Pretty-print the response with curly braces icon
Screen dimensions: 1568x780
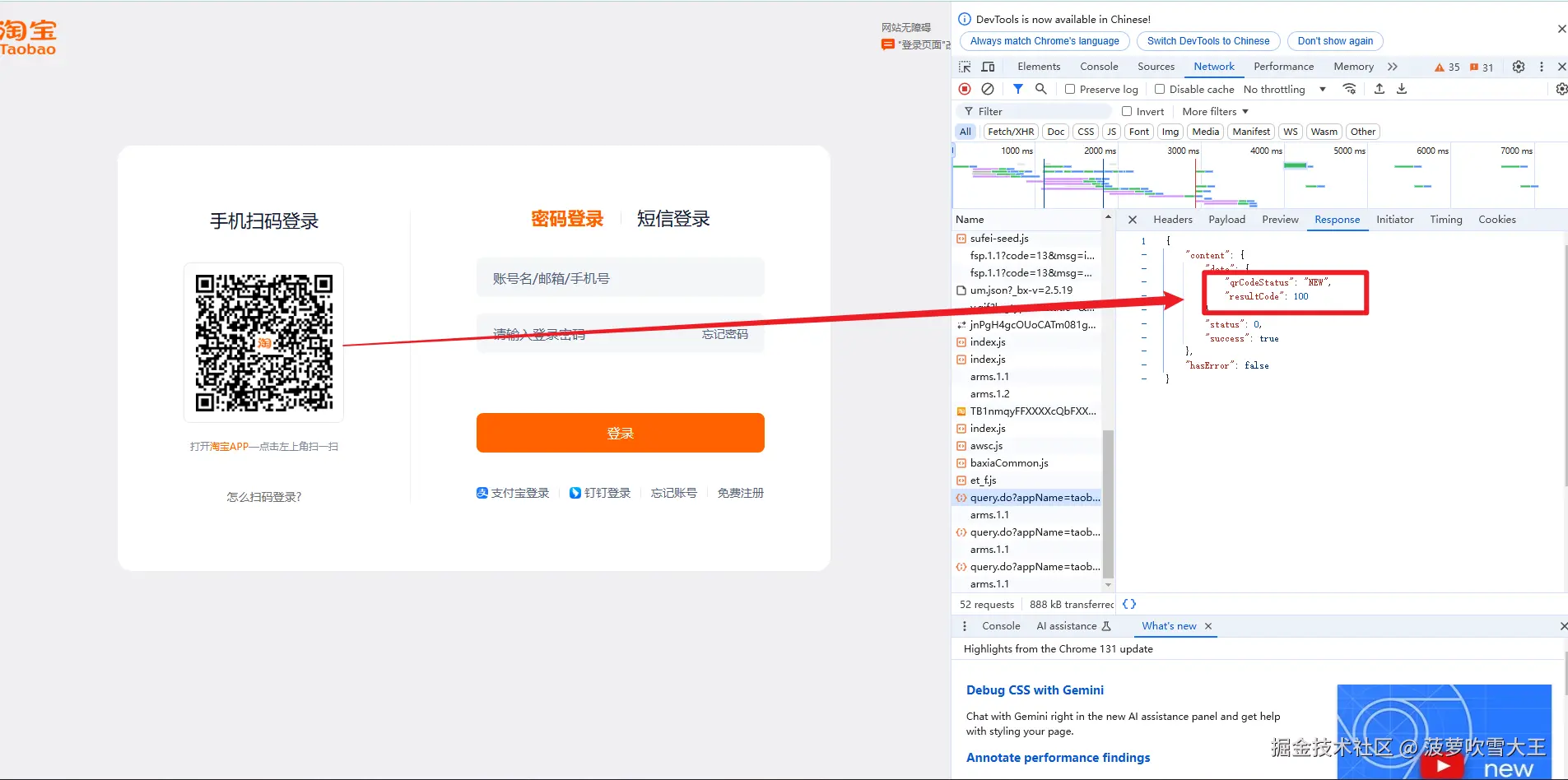point(1129,604)
